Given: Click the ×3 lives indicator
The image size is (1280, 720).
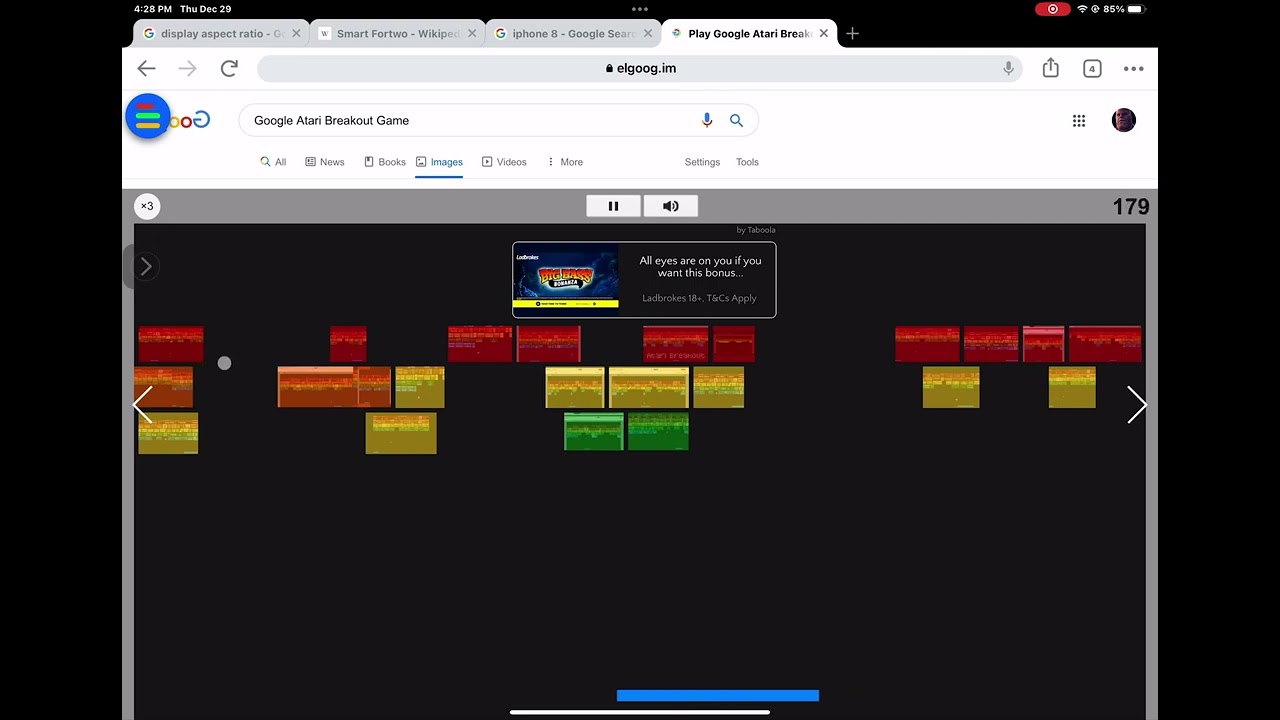Looking at the screenshot, I should [147, 206].
